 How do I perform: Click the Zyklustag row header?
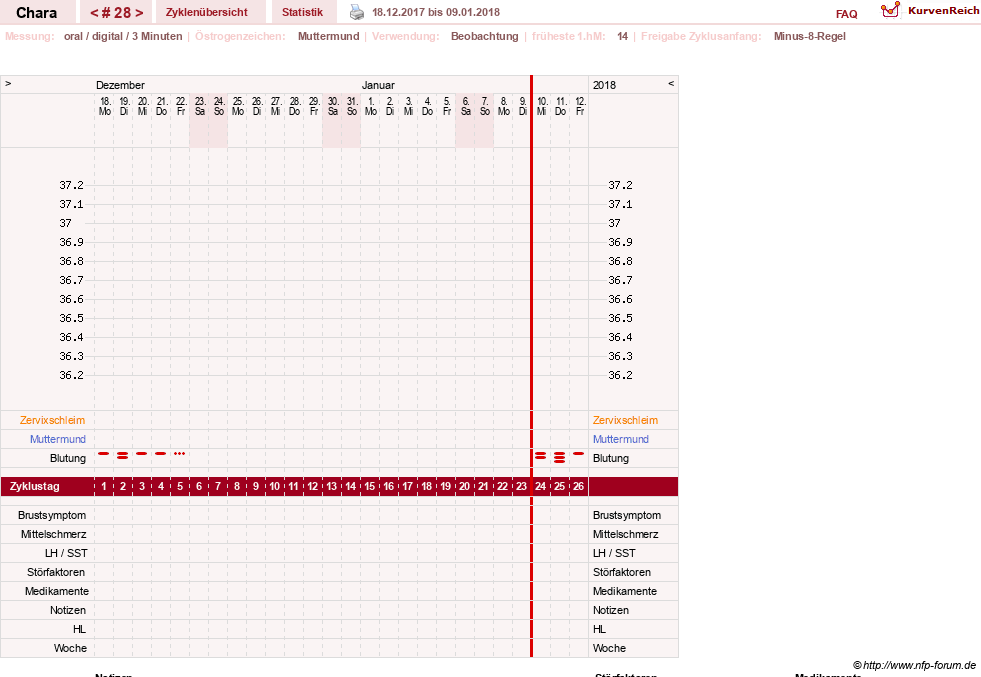click(x=34, y=486)
